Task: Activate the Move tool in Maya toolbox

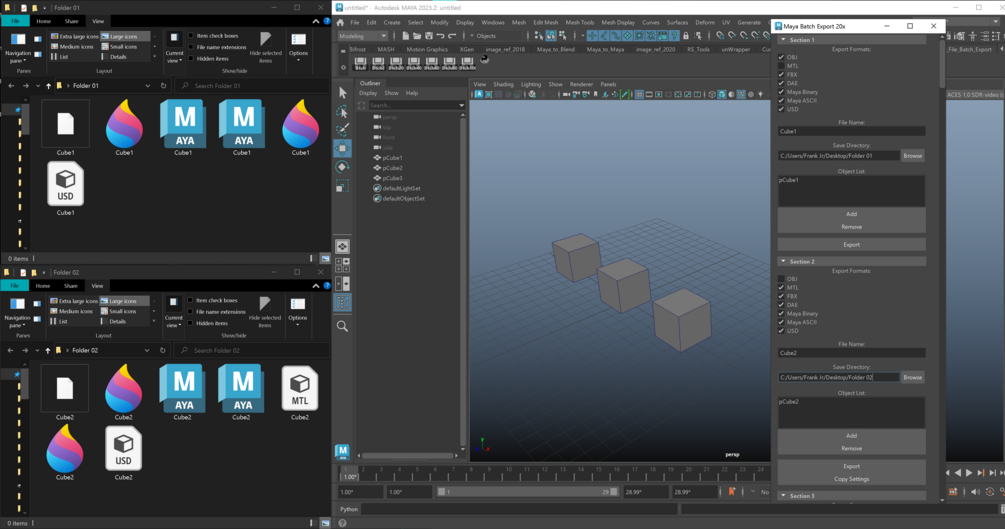Action: pos(342,149)
